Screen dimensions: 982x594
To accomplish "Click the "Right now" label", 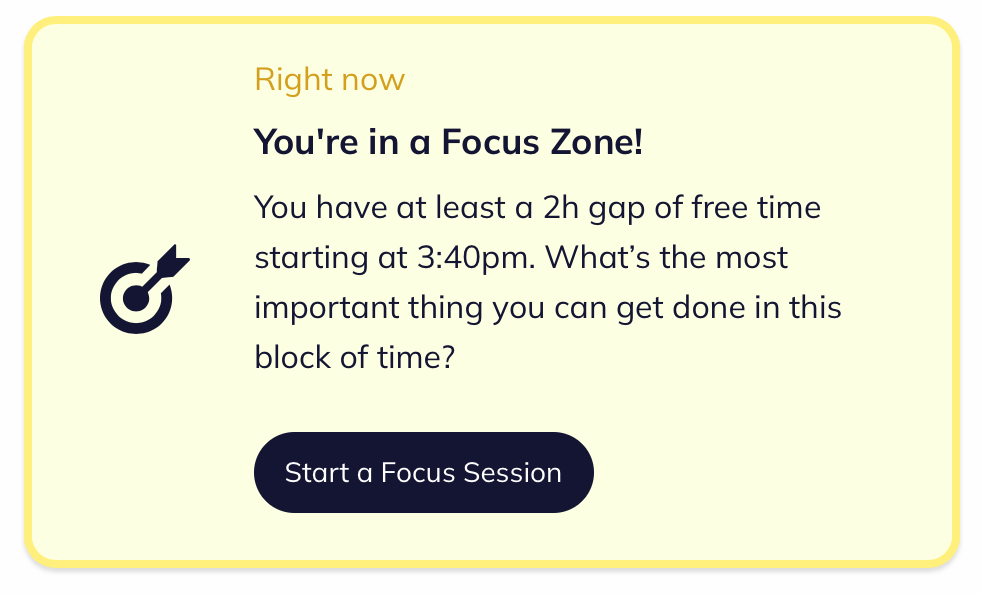I will [x=329, y=80].
